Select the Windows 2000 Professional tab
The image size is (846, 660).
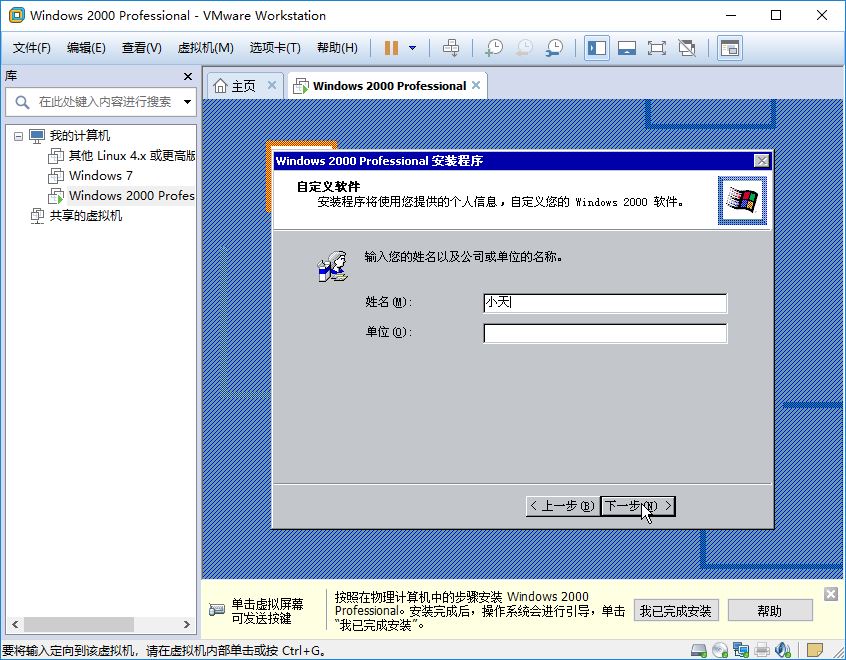pyautogui.click(x=387, y=86)
